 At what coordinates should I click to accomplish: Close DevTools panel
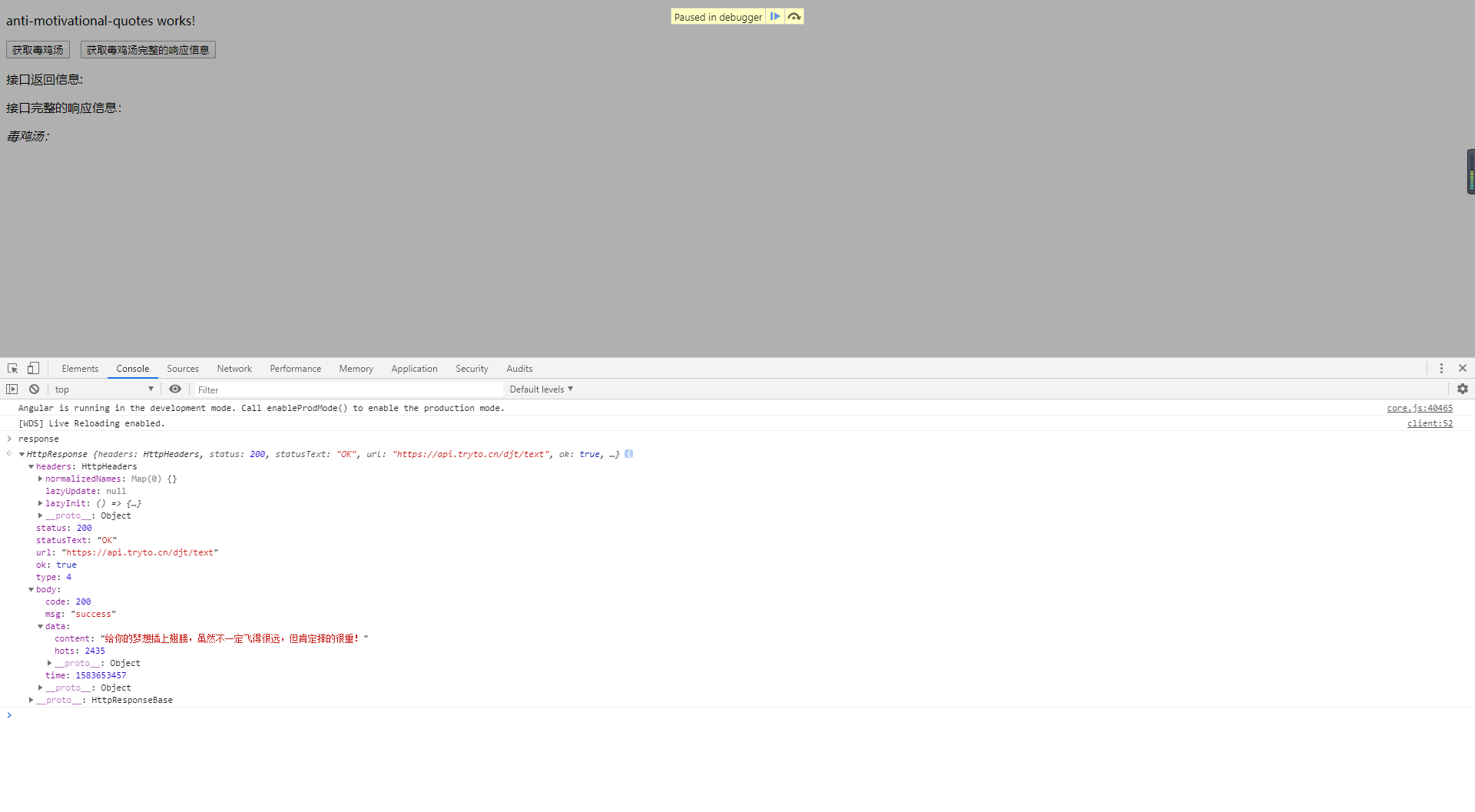coord(1463,369)
